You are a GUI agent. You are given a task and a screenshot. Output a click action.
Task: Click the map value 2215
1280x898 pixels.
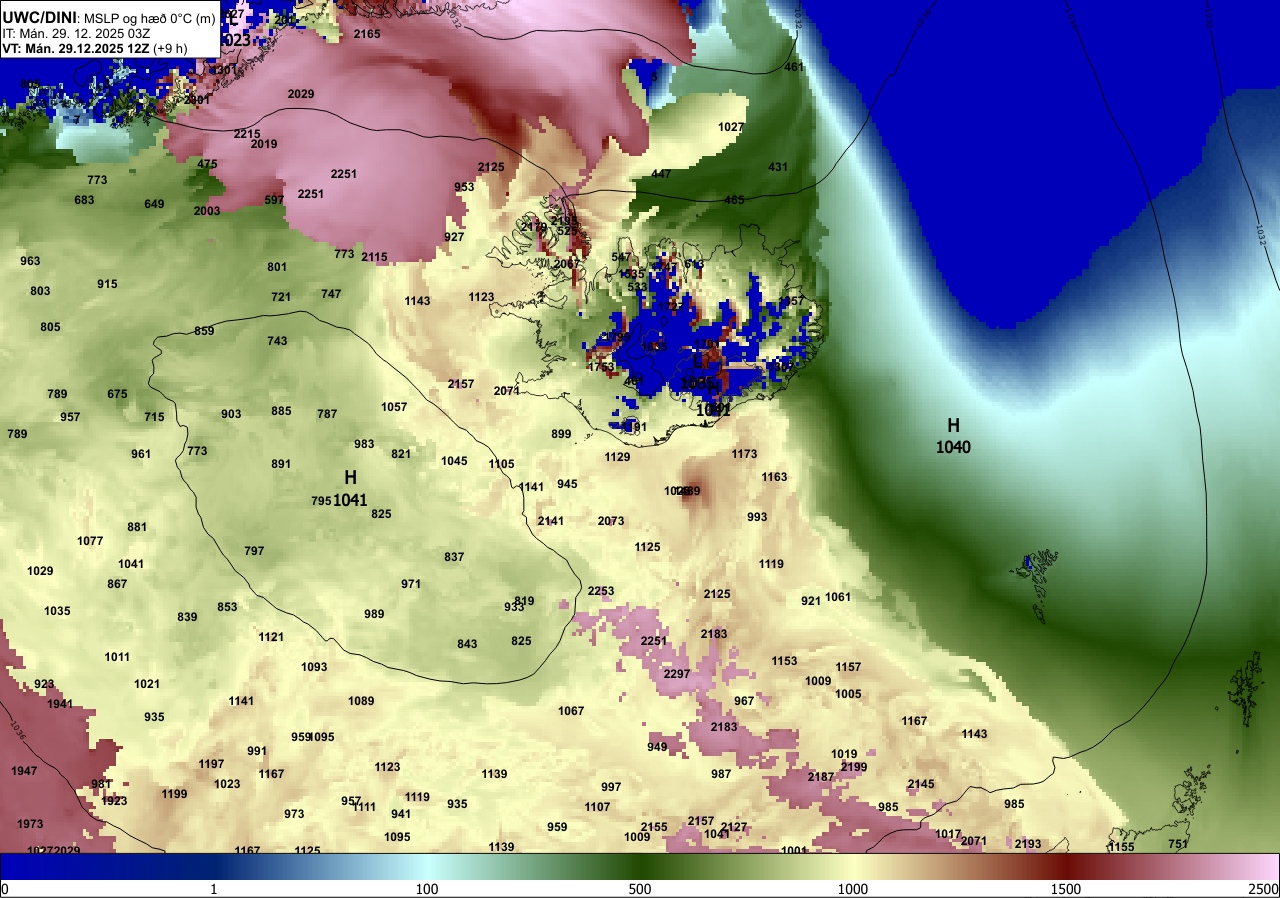click(247, 134)
